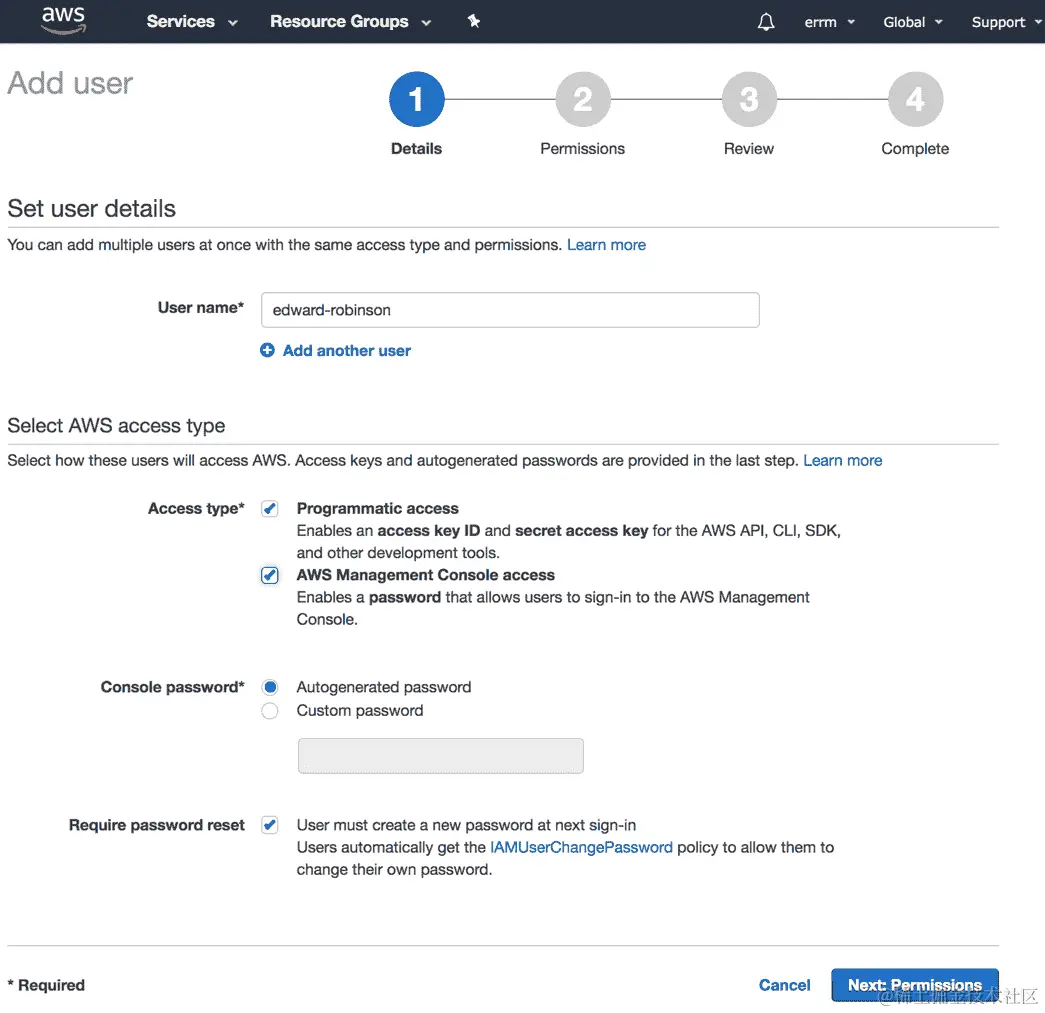1045x1013 pixels.
Task: Go to step 2 Permissions circle
Action: point(582,99)
